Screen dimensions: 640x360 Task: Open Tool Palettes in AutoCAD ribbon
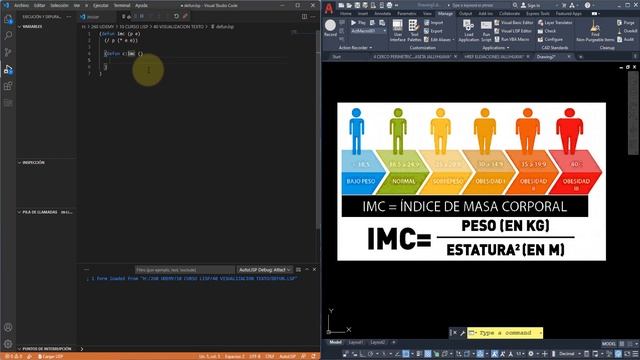(414, 31)
